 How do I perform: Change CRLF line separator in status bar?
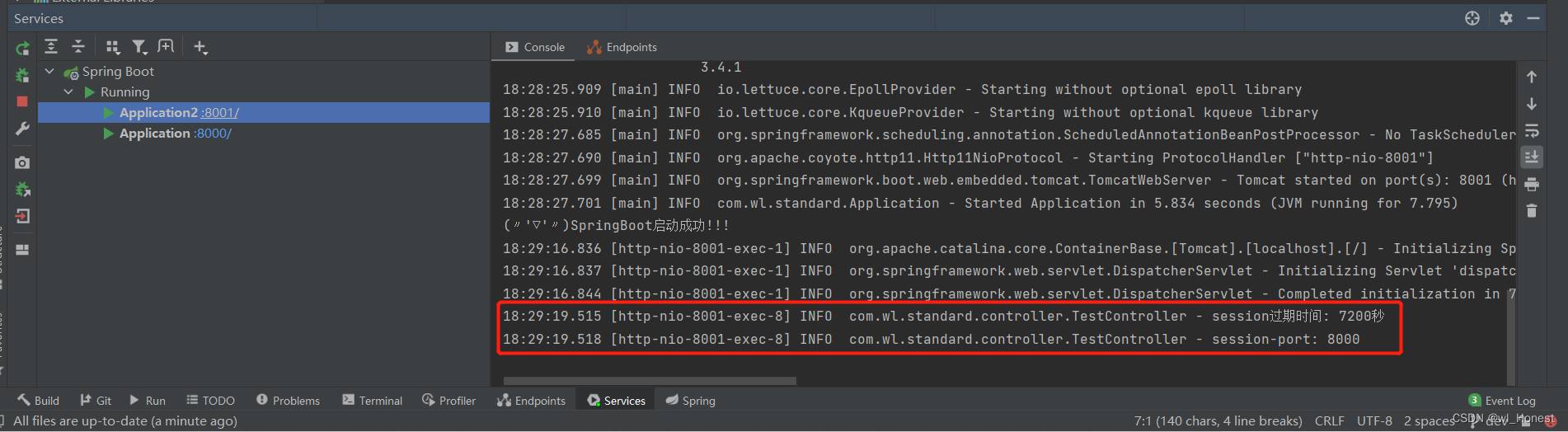pos(1329,420)
